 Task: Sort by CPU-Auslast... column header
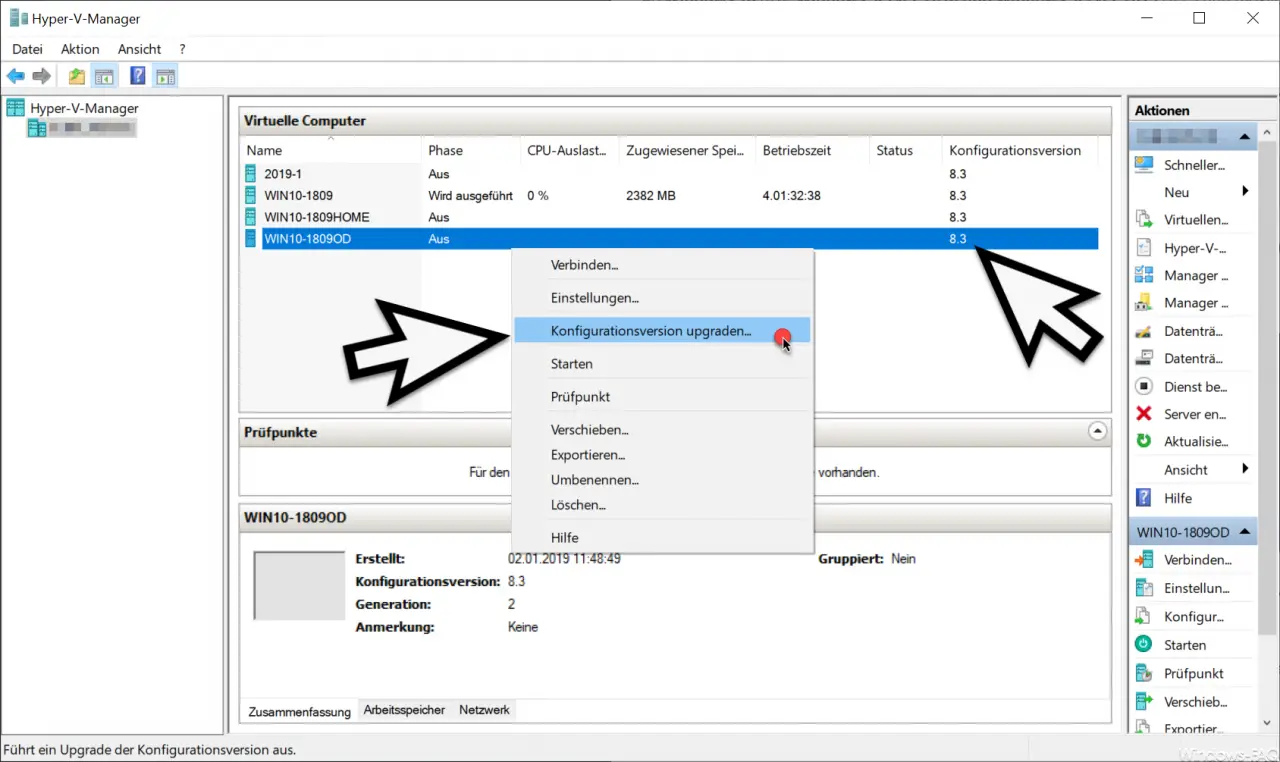point(570,150)
